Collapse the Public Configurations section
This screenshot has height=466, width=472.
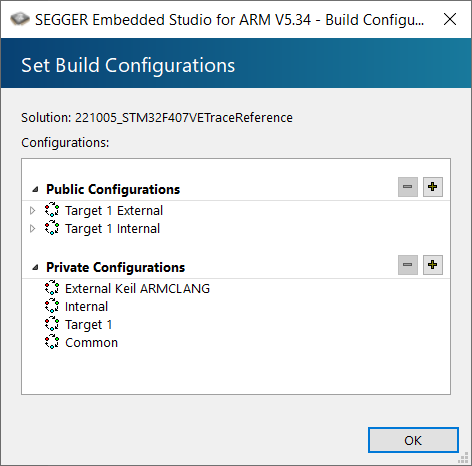pyautogui.click(x=35, y=189)
